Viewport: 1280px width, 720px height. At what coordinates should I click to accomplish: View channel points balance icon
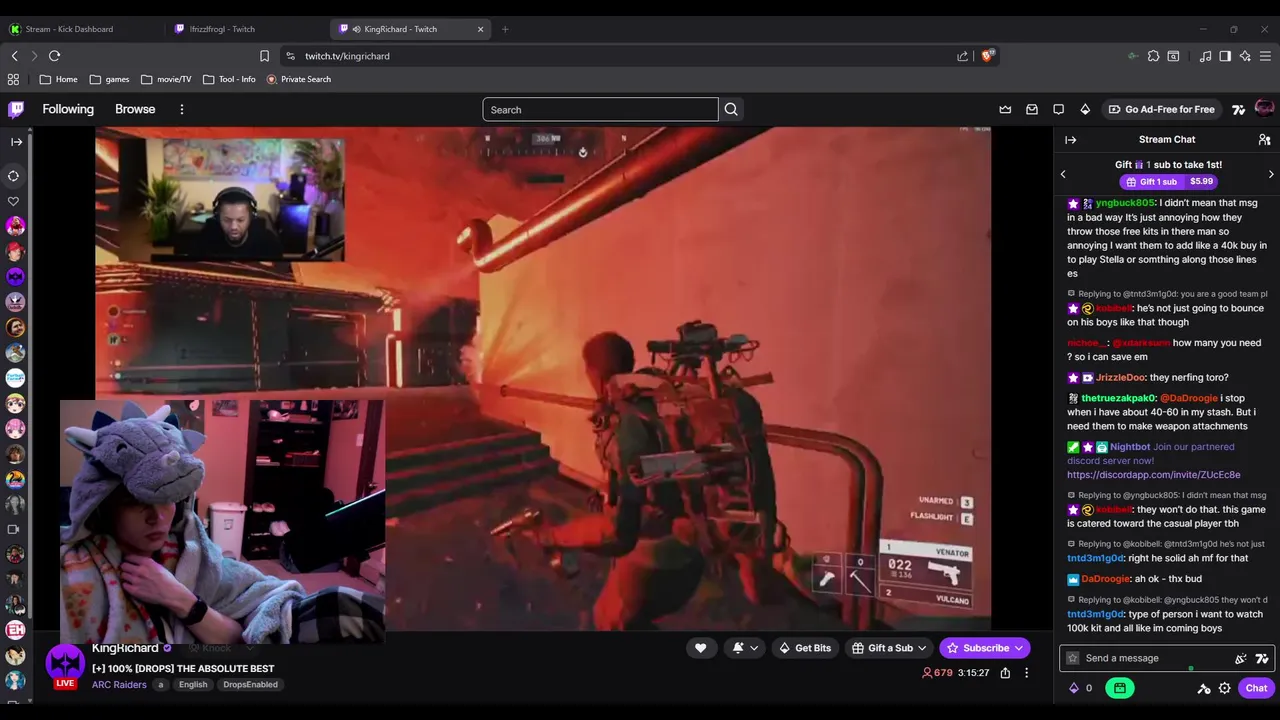pos(1079,688)
